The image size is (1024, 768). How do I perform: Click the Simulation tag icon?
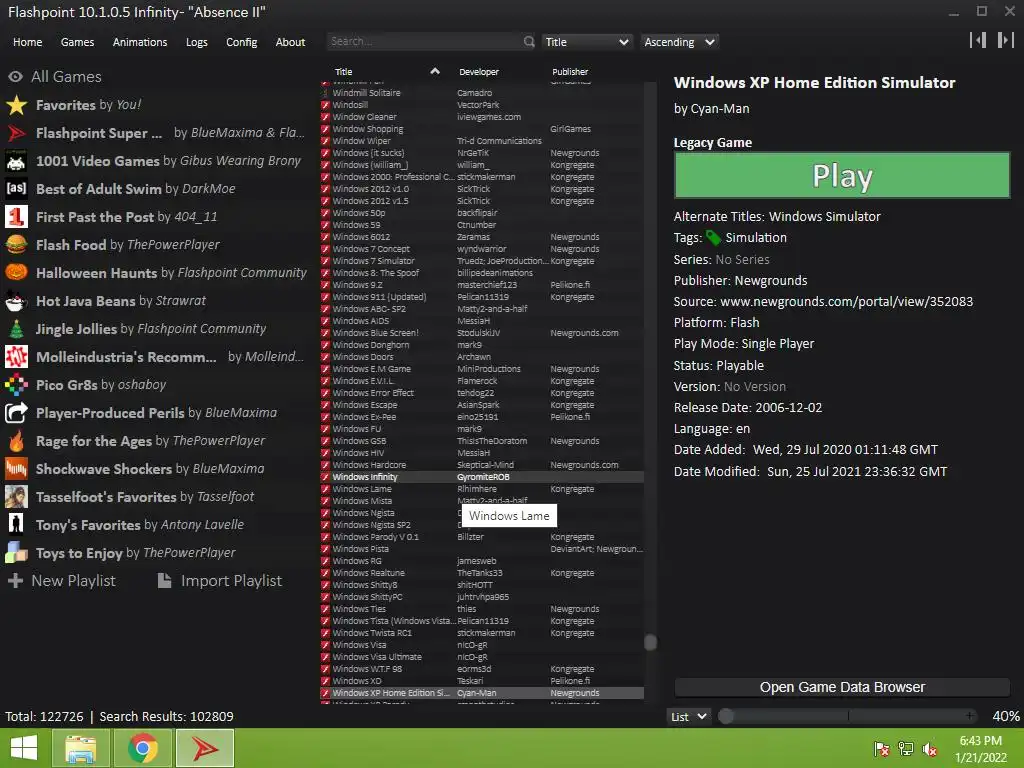point(713,238)
